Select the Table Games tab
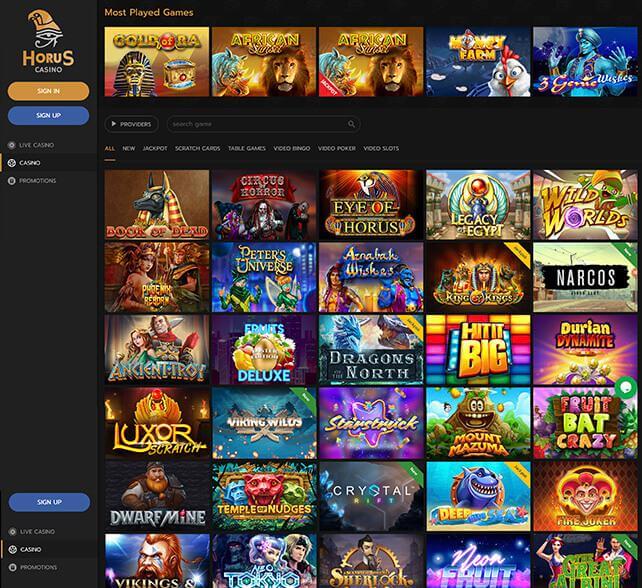642x588 pixels. pos(247,148)
